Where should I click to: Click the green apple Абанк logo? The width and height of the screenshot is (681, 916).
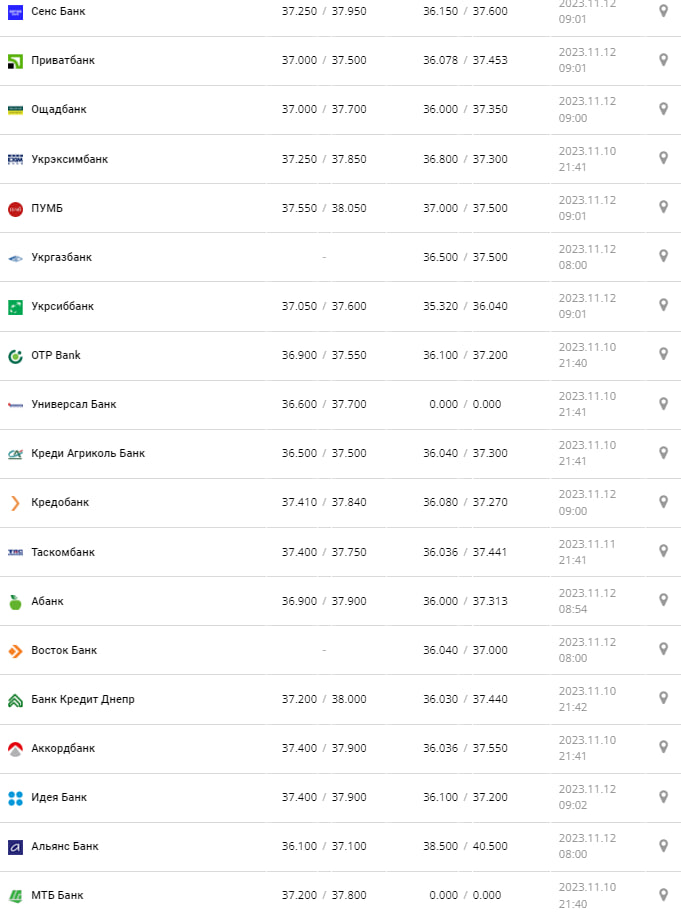pyautogui.click(x=15, y=602)
